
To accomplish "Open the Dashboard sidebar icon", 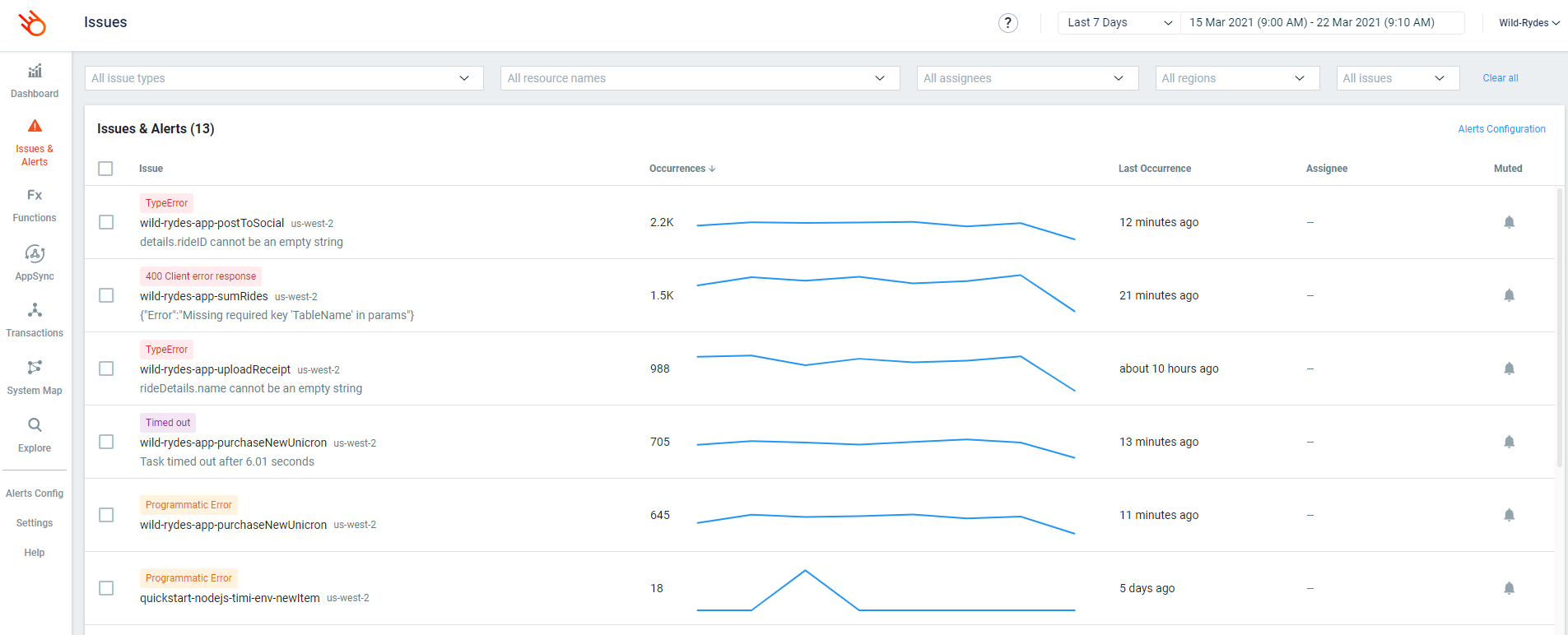I will [35, 71].
